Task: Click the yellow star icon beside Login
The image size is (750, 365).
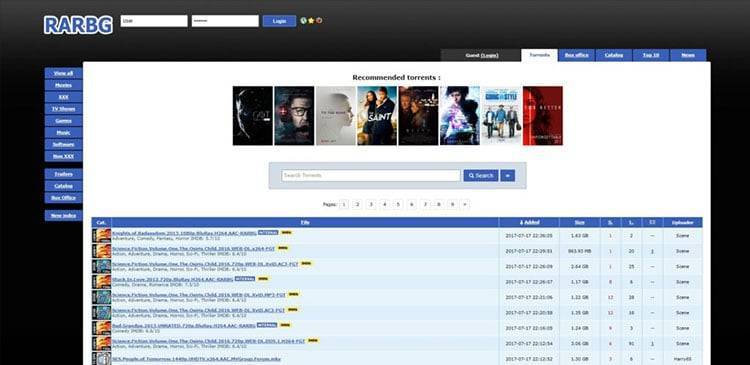Action: pos(311,21)
